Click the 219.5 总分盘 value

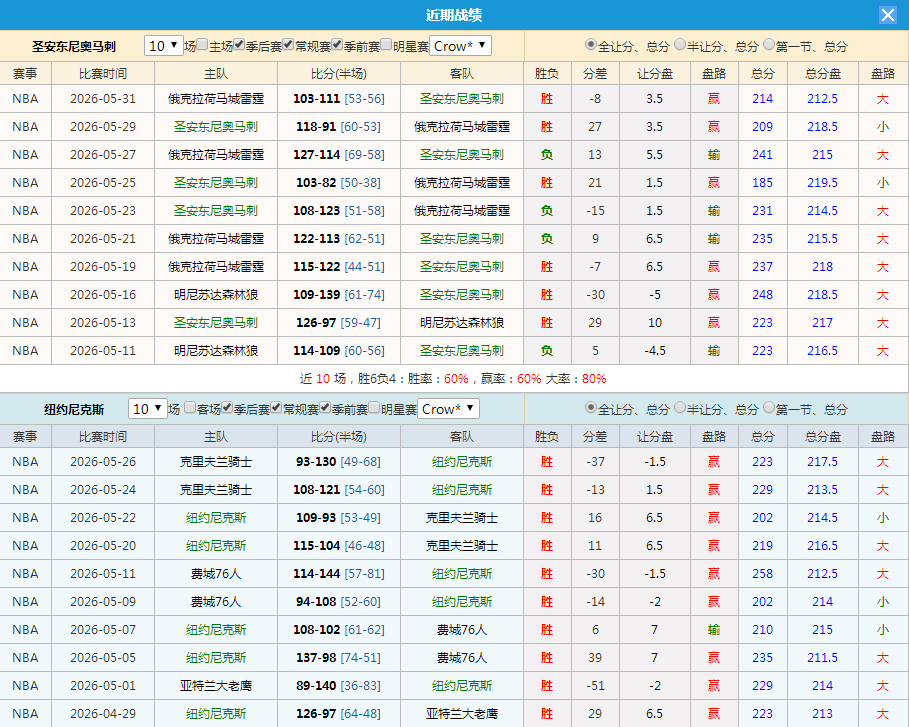pos(823,183)
